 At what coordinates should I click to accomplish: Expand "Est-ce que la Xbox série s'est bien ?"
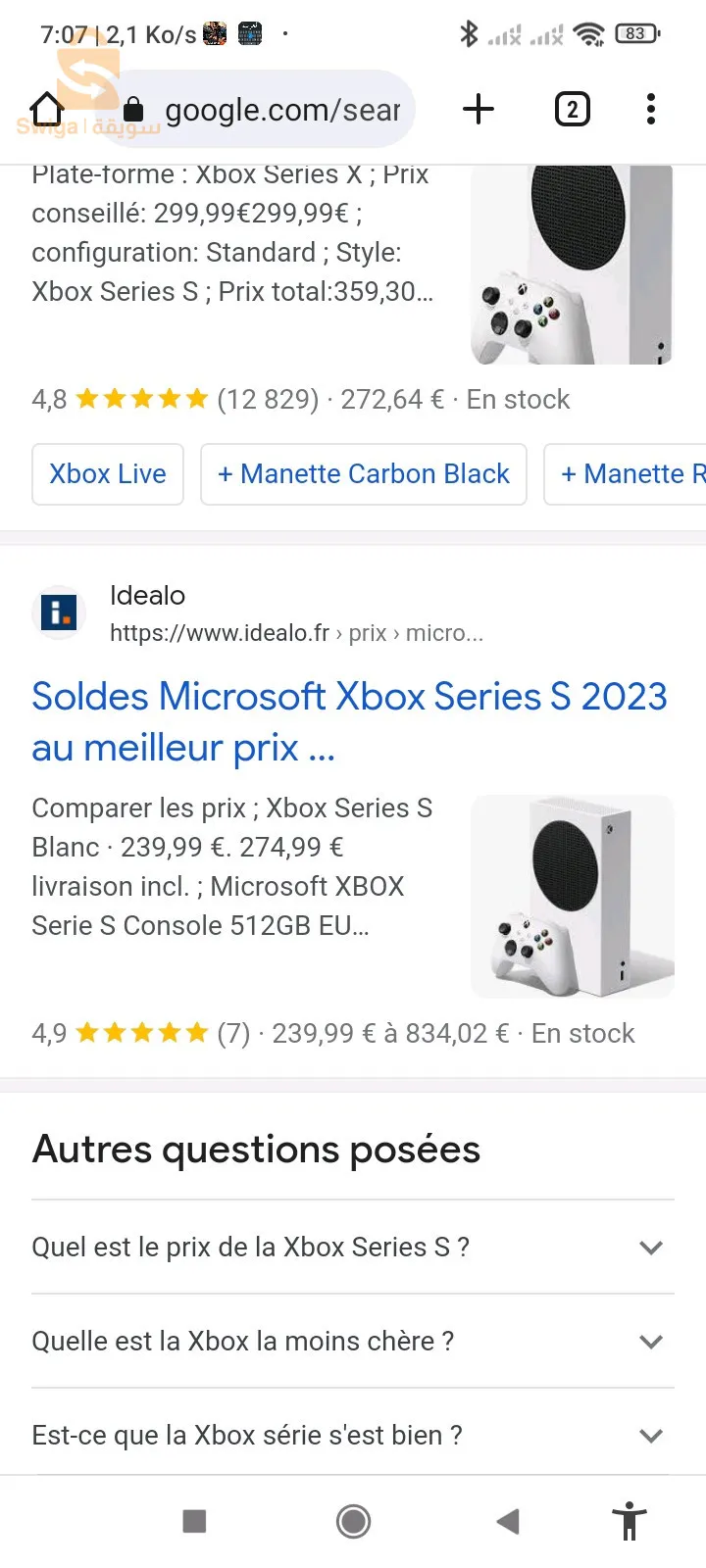(x=353, y=1435)
